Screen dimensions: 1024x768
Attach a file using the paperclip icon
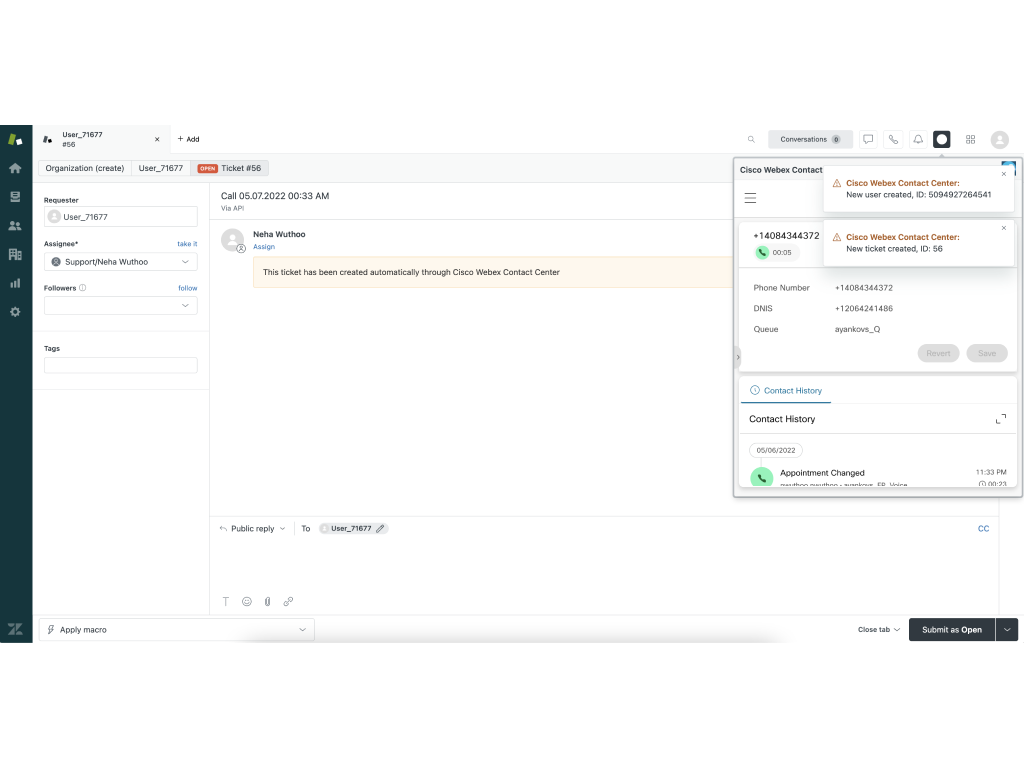pos(267,601)
